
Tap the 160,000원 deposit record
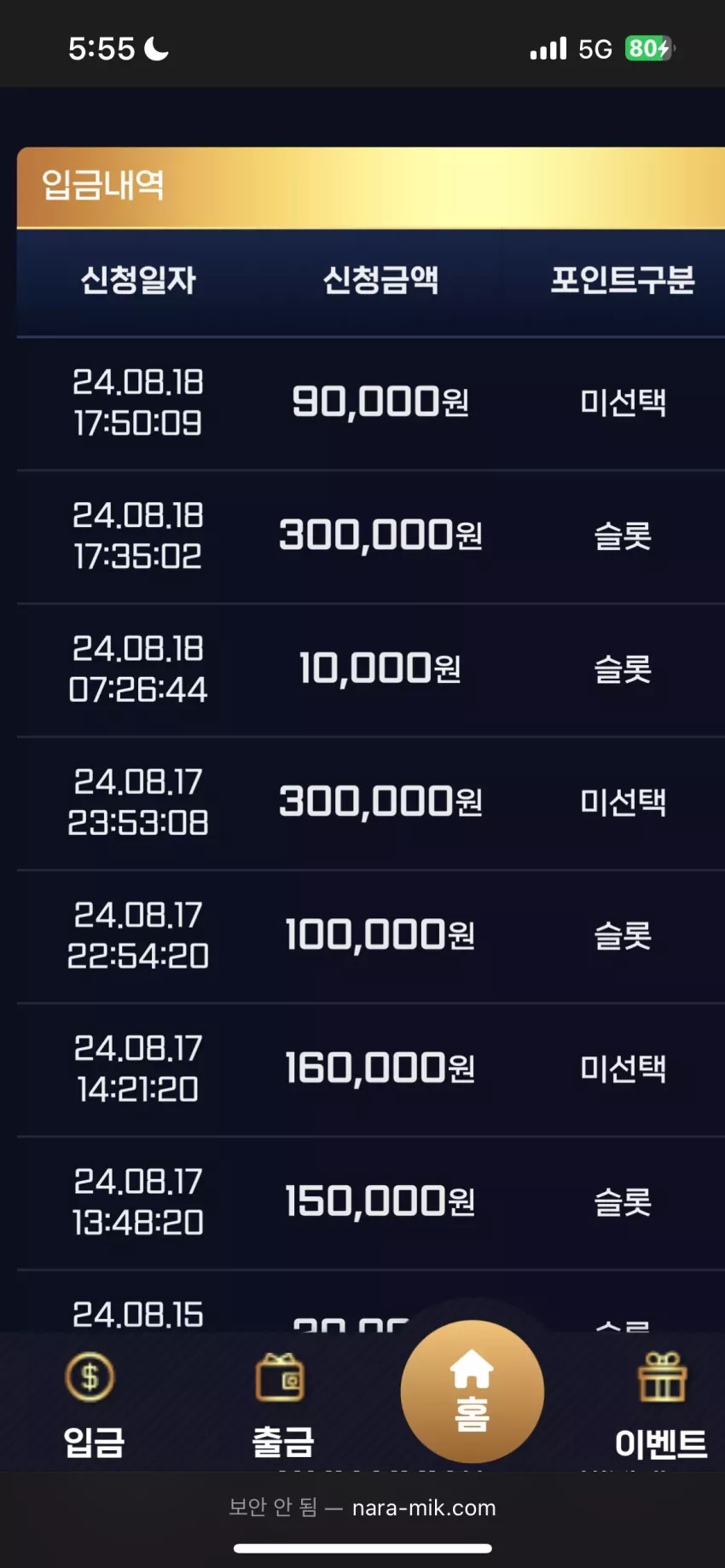pyautogui.click(x=371, y=1069)
